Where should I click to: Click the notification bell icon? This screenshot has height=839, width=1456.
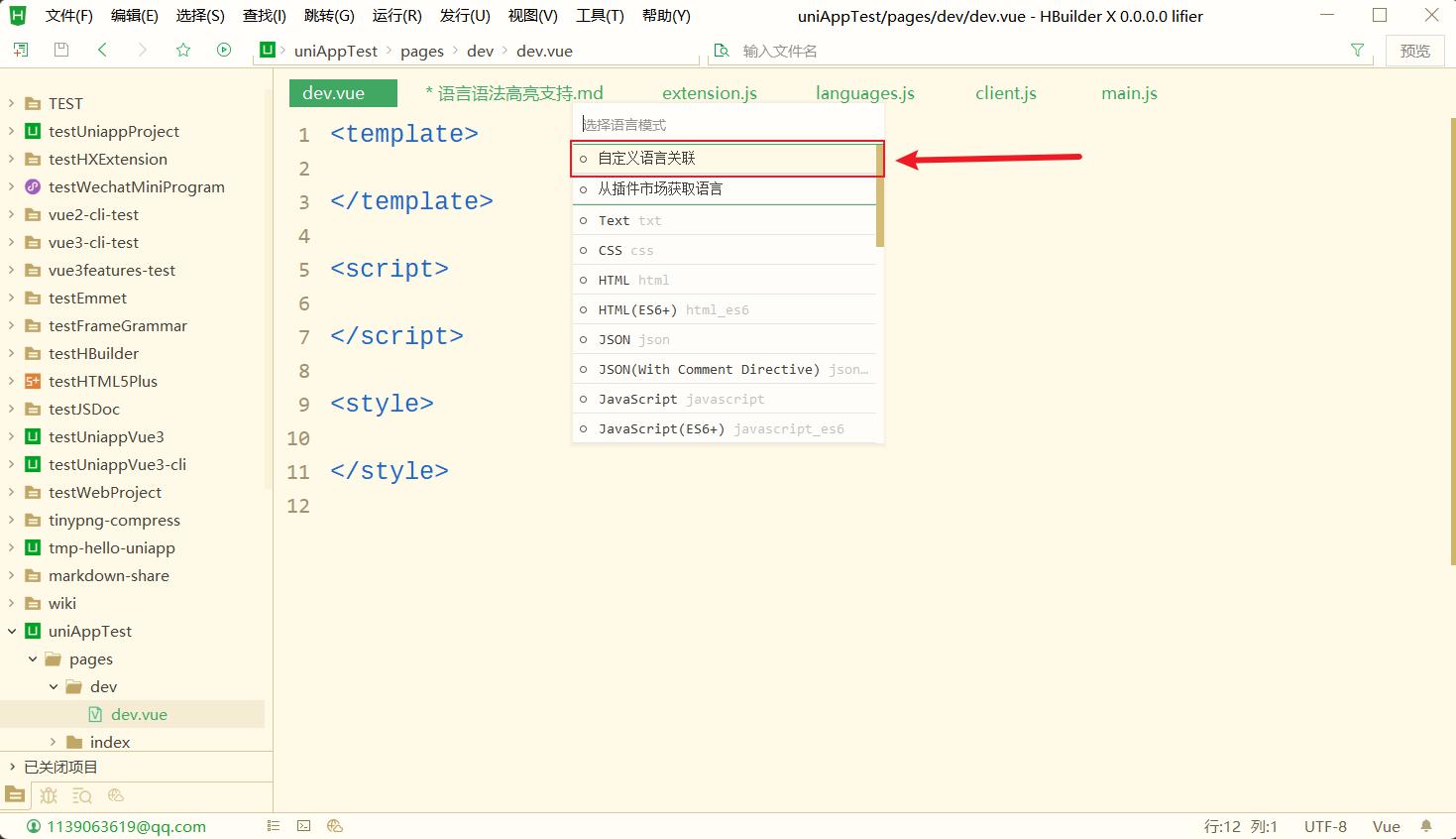(1426, 826)
